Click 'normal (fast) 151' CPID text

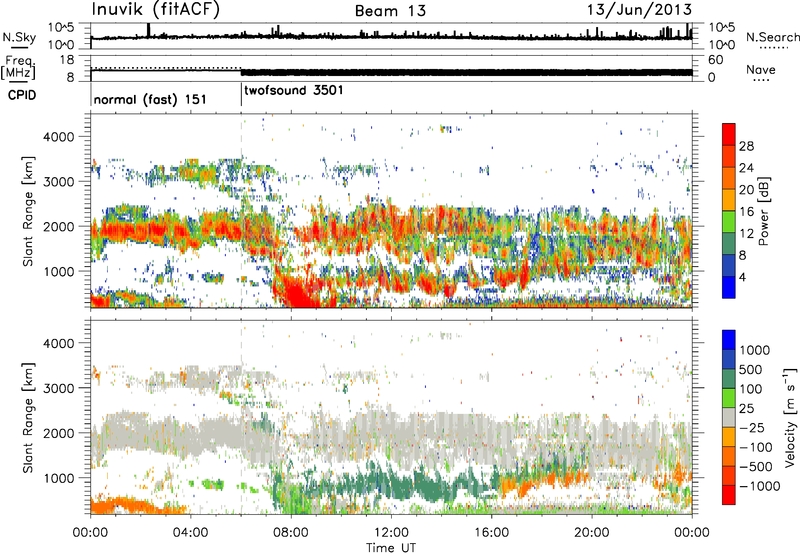coord(150,99)
